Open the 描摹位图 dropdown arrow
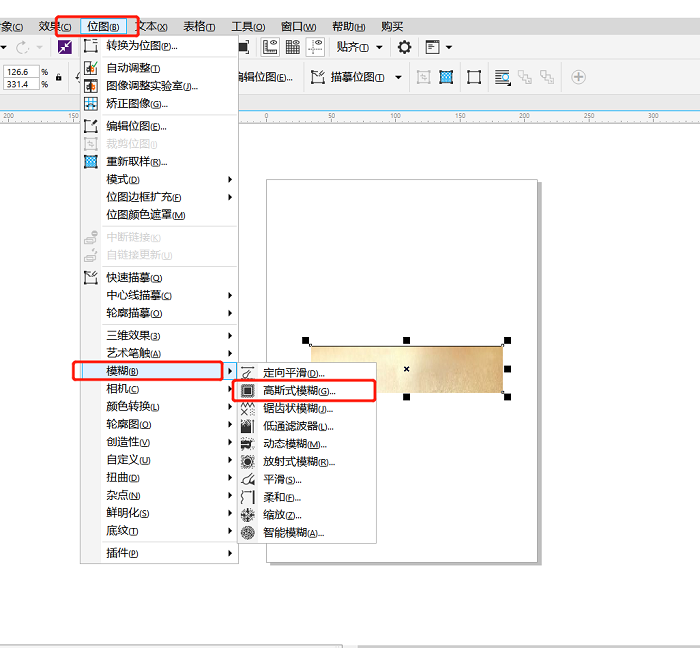 tap(398, 77)
